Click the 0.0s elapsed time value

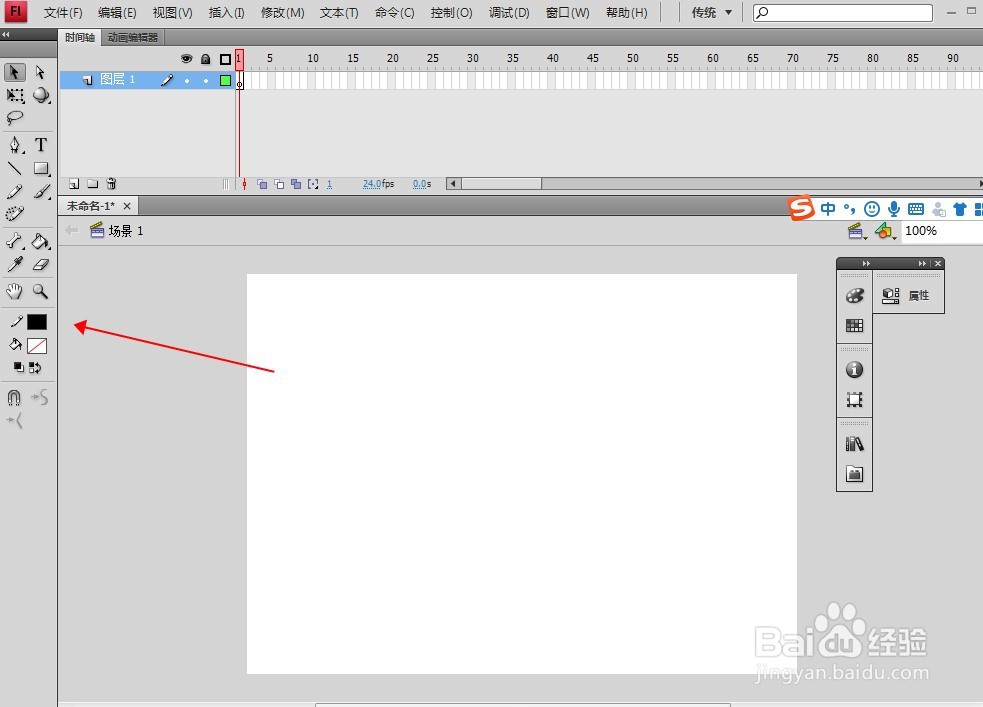pyautogui.click(x=422, y=184)
